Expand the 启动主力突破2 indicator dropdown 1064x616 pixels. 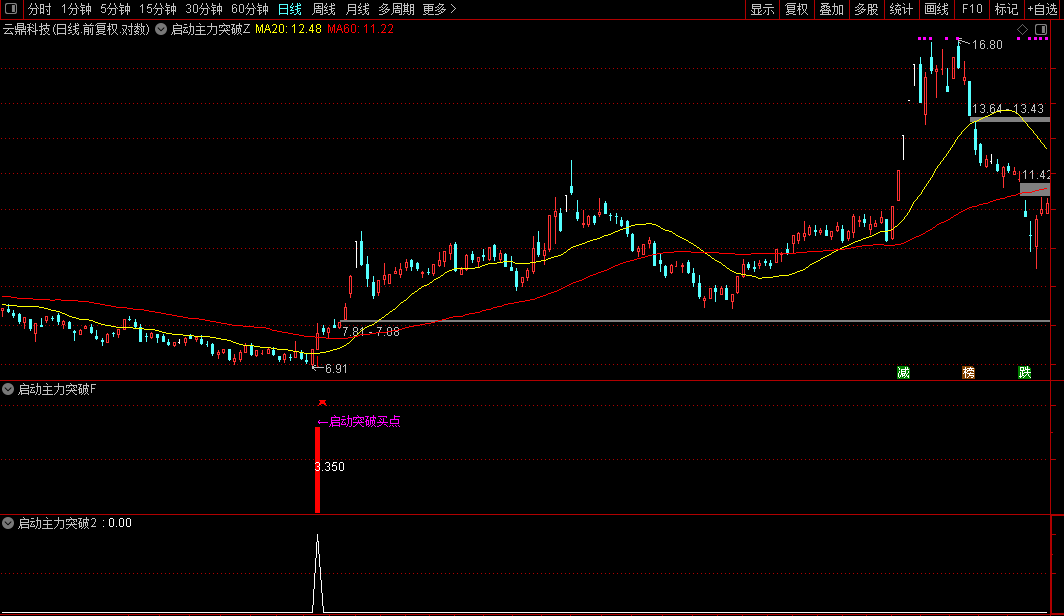coord(8,523)
